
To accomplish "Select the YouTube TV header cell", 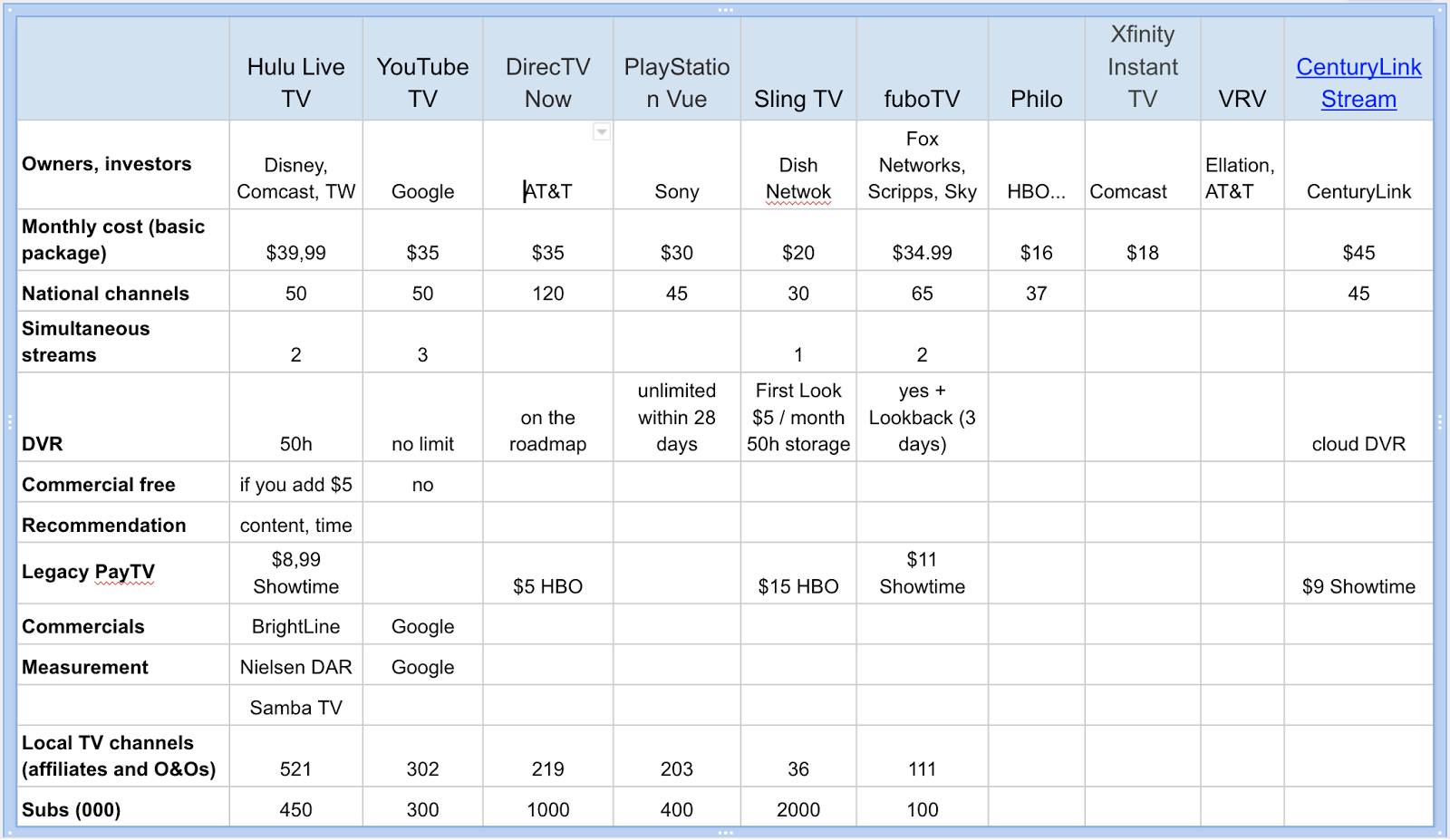I will click(x=423, y=69).
